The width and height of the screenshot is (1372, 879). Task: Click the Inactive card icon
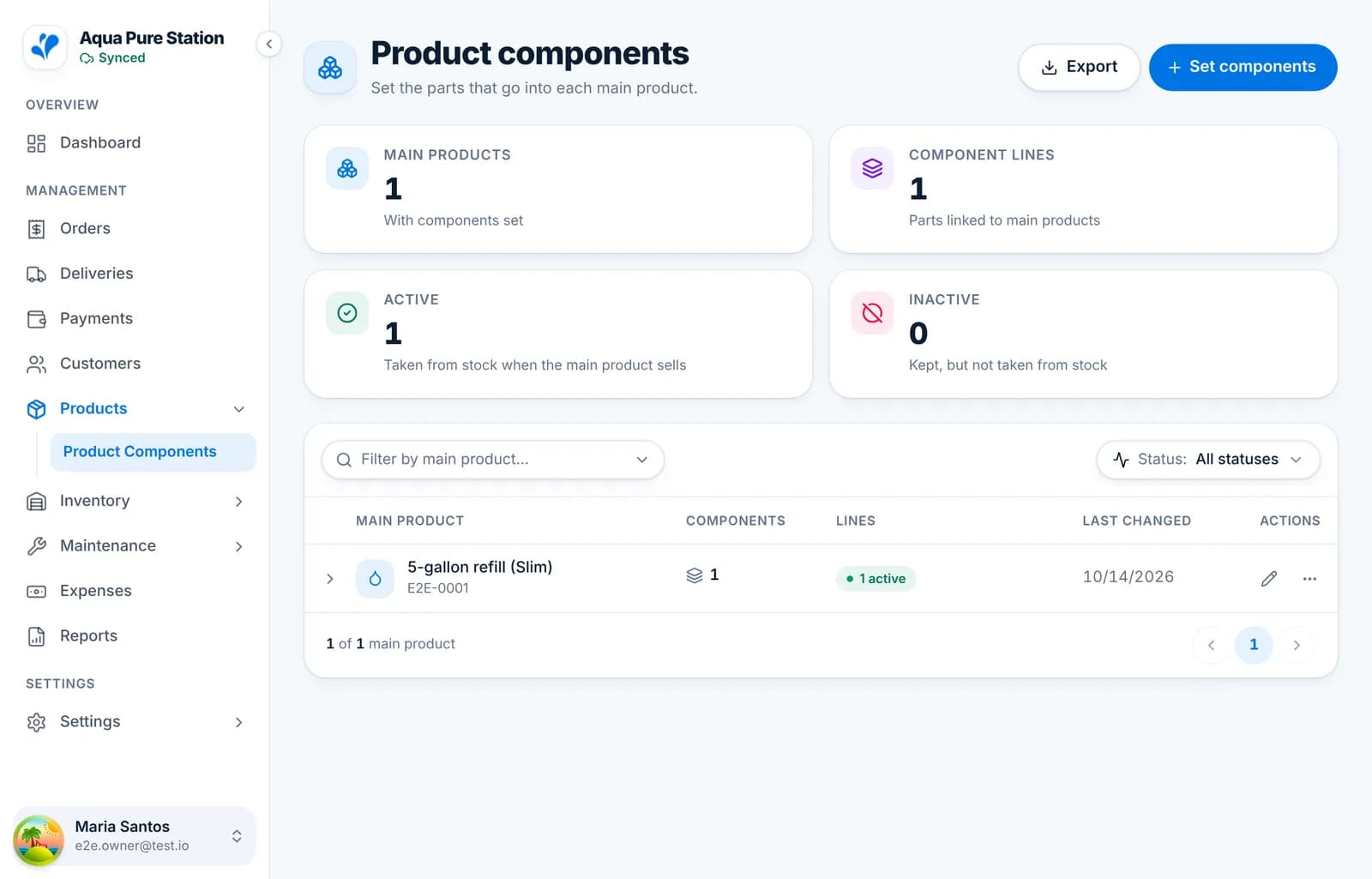coord(872,313)
